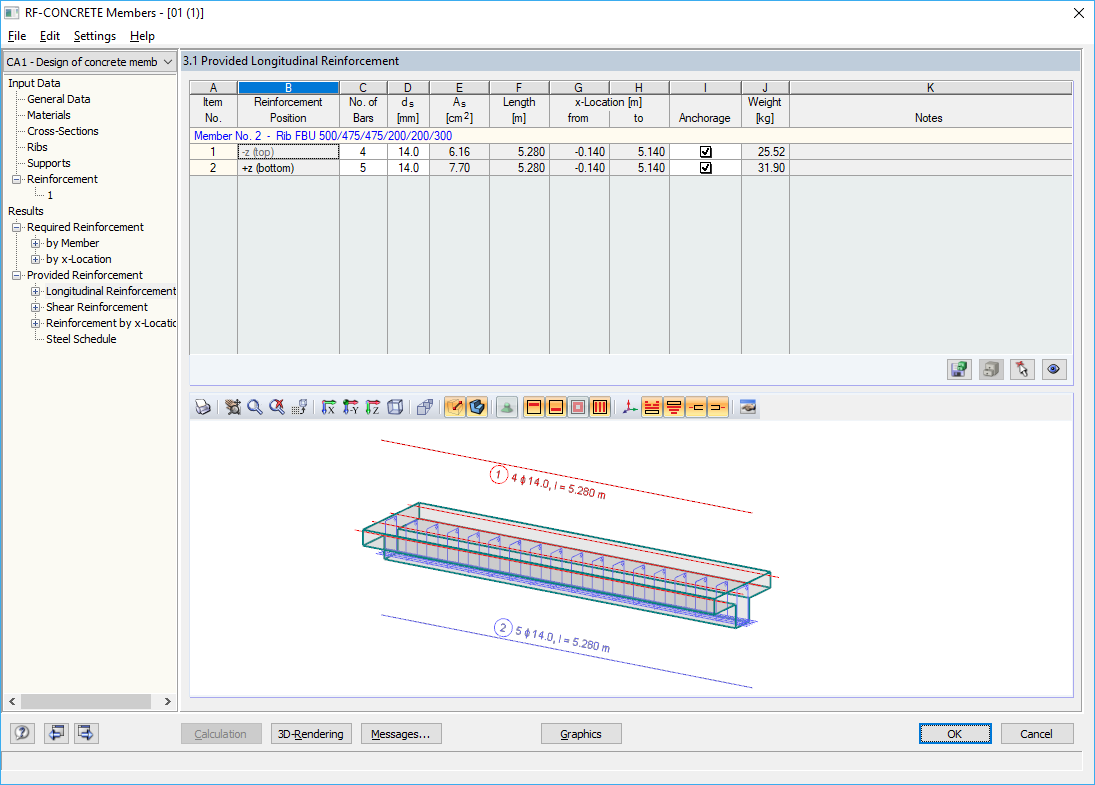Click the Cancel button
The image size is (1095, 785).
click(1036, 734)
